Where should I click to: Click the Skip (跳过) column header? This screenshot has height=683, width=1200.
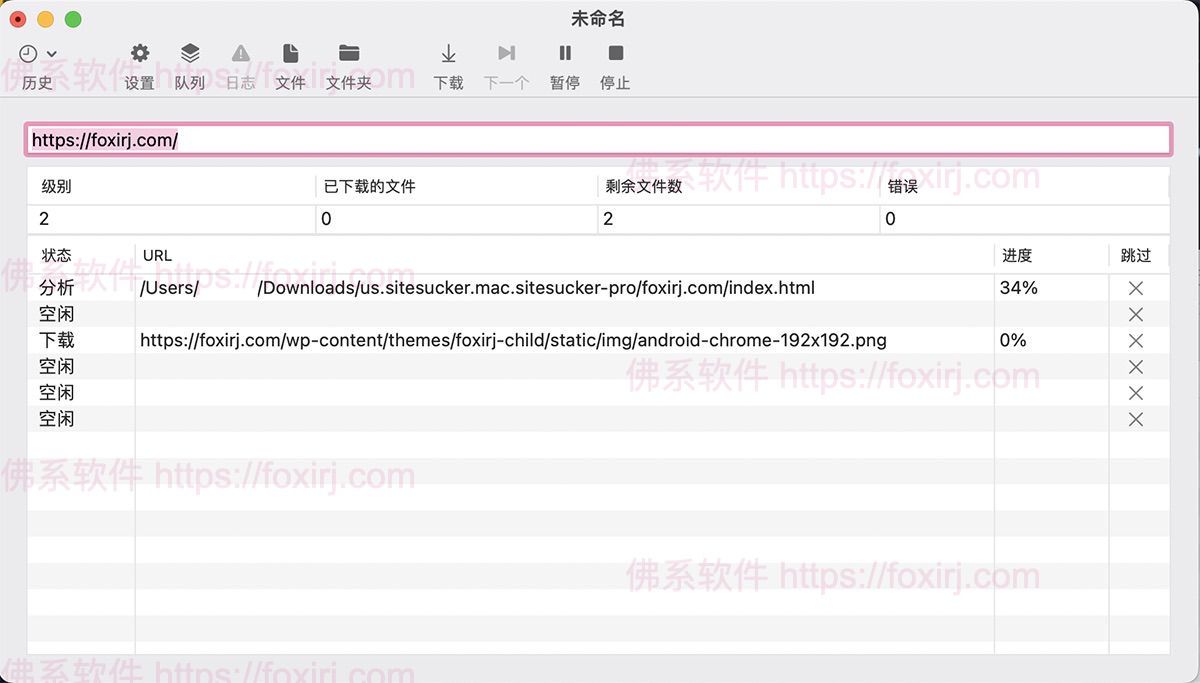pos(1136,256)
